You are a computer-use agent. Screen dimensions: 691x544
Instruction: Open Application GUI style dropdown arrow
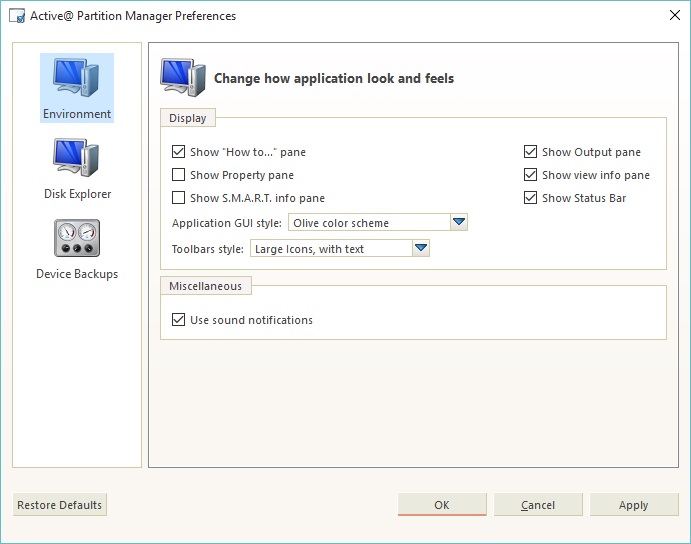click(459, 222)
